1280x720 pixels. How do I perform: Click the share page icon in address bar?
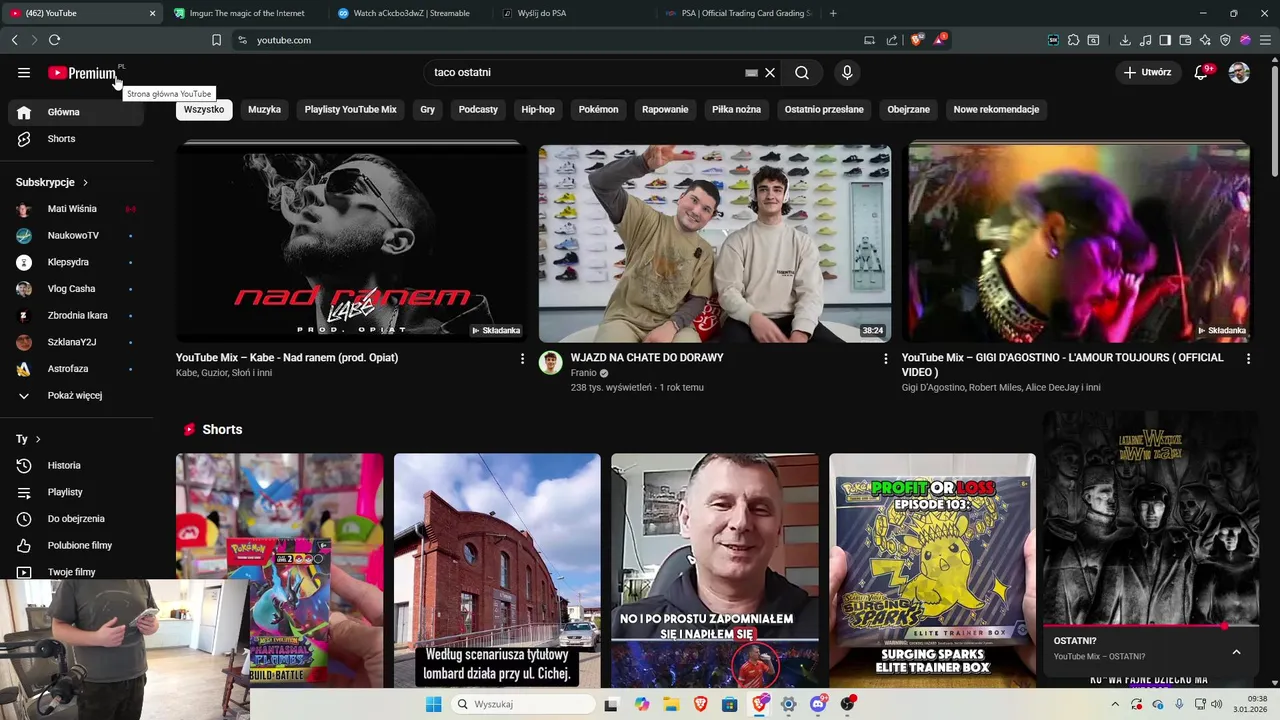(x=891, y=40)
